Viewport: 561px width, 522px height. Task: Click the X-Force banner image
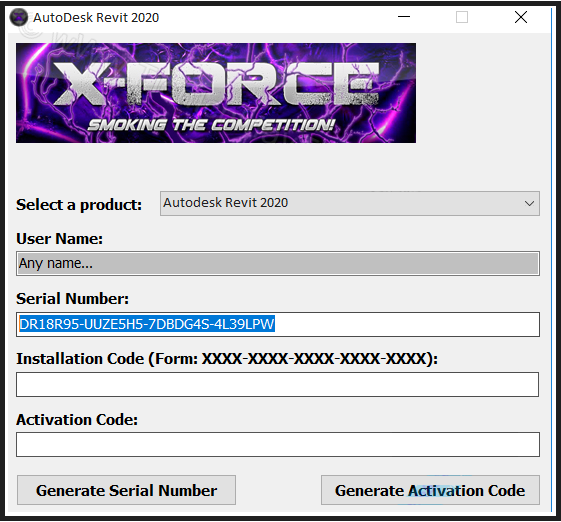[216, 93]
